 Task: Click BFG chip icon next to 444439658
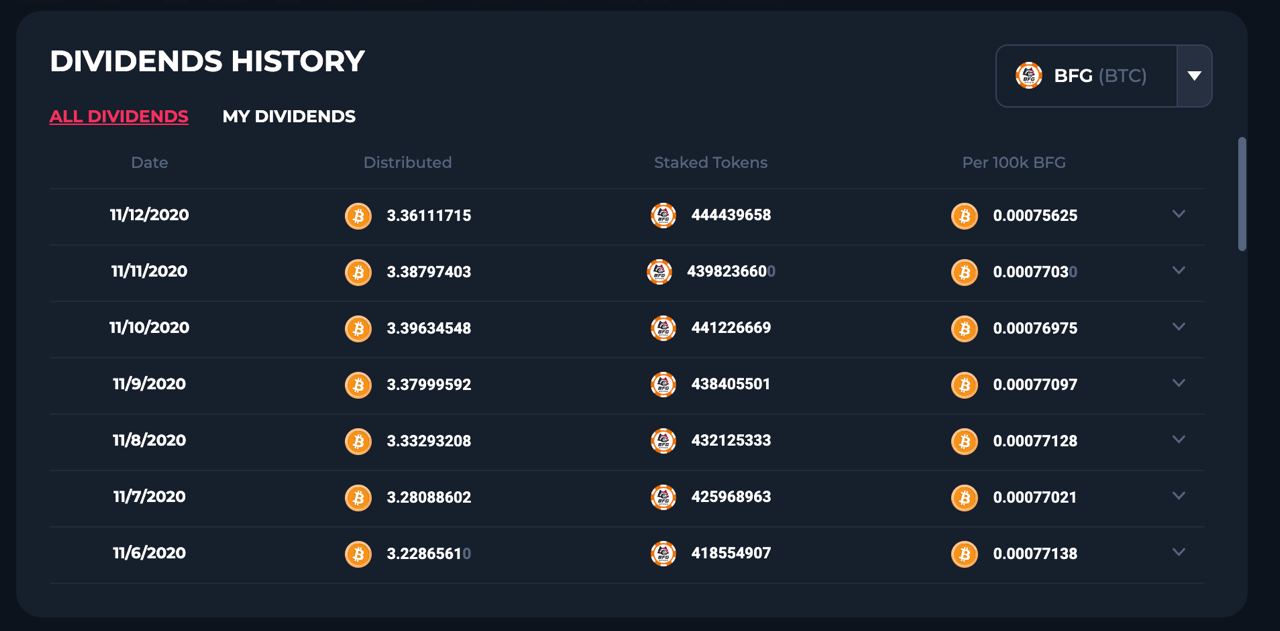coord(663,215)
